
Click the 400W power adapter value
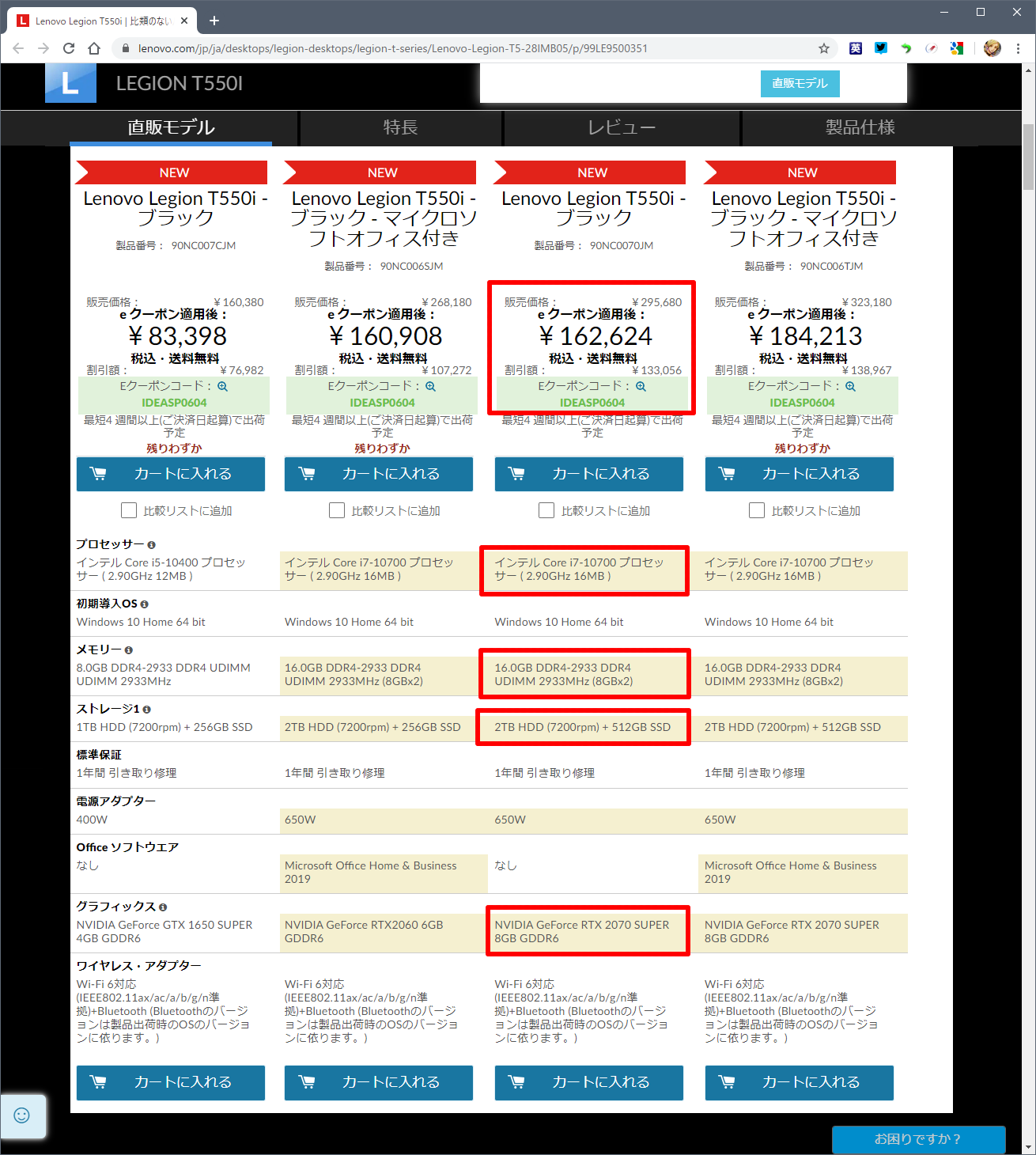[x=92, y=820]
